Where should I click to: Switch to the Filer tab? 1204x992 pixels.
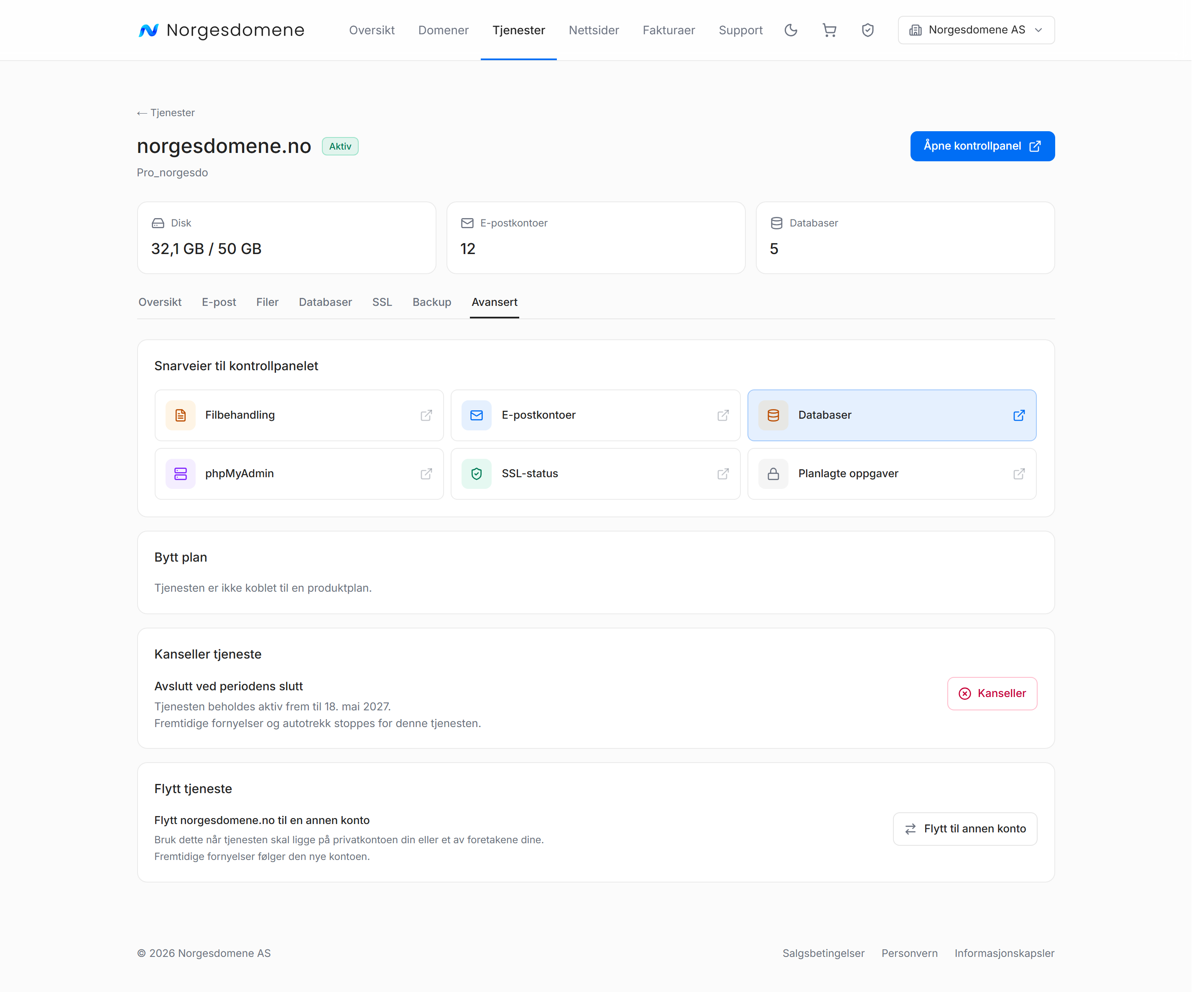pos(267,302)
